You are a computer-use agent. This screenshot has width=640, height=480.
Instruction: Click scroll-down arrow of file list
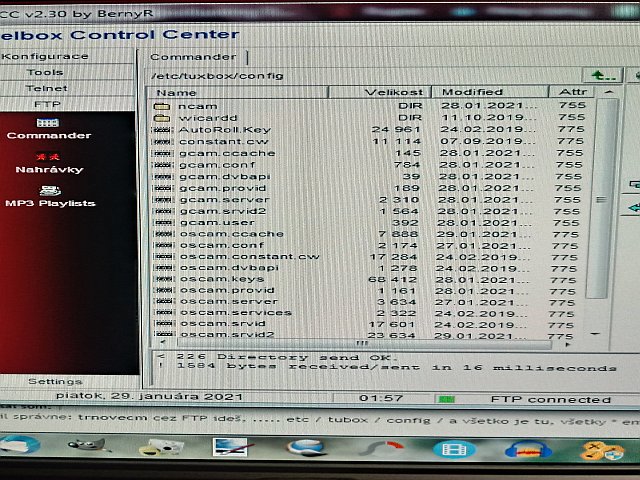(x=596, y=334)
